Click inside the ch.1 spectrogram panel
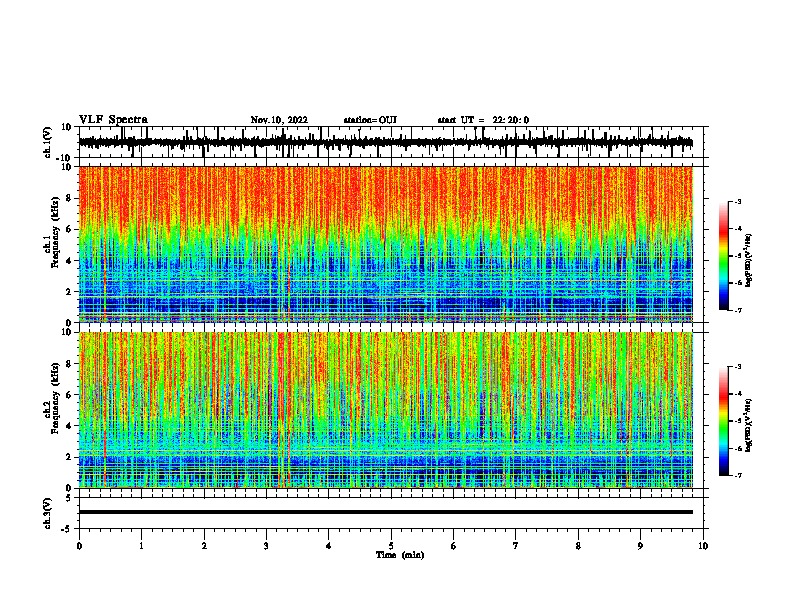792x612 pixels. (x=385, y=244)
